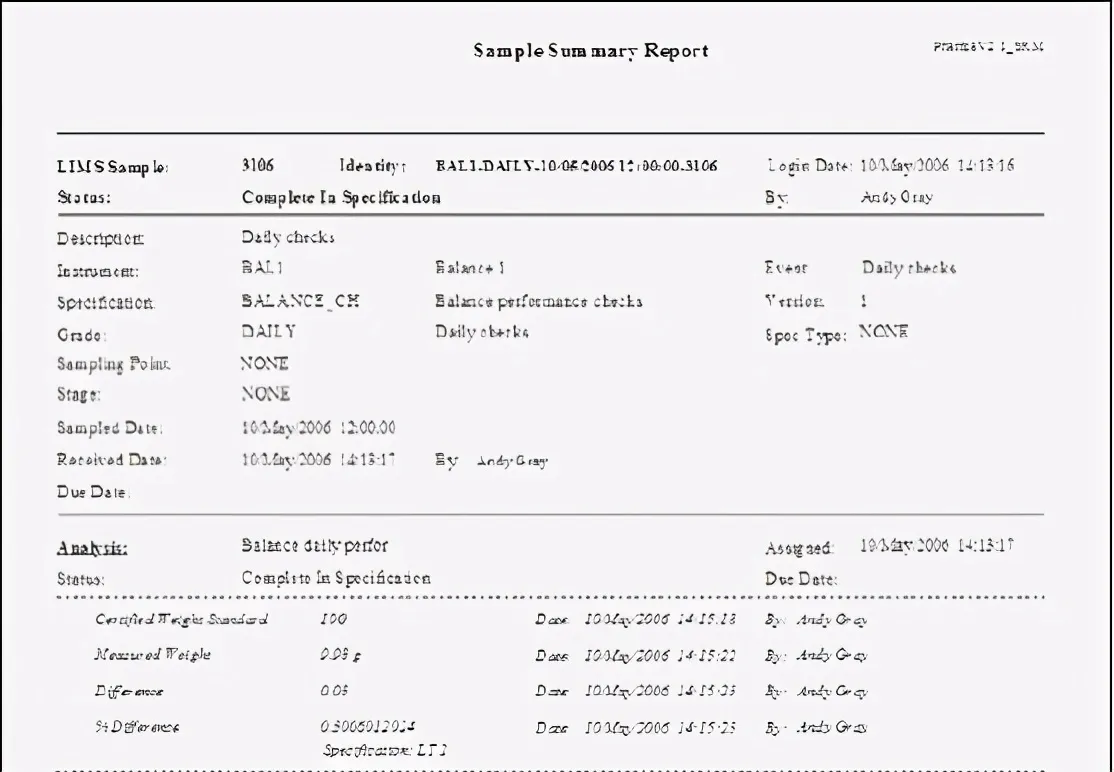Click Andy Gray beside the header By label
The height and width of the screenshot is (772, 1114).
point(897,197)
